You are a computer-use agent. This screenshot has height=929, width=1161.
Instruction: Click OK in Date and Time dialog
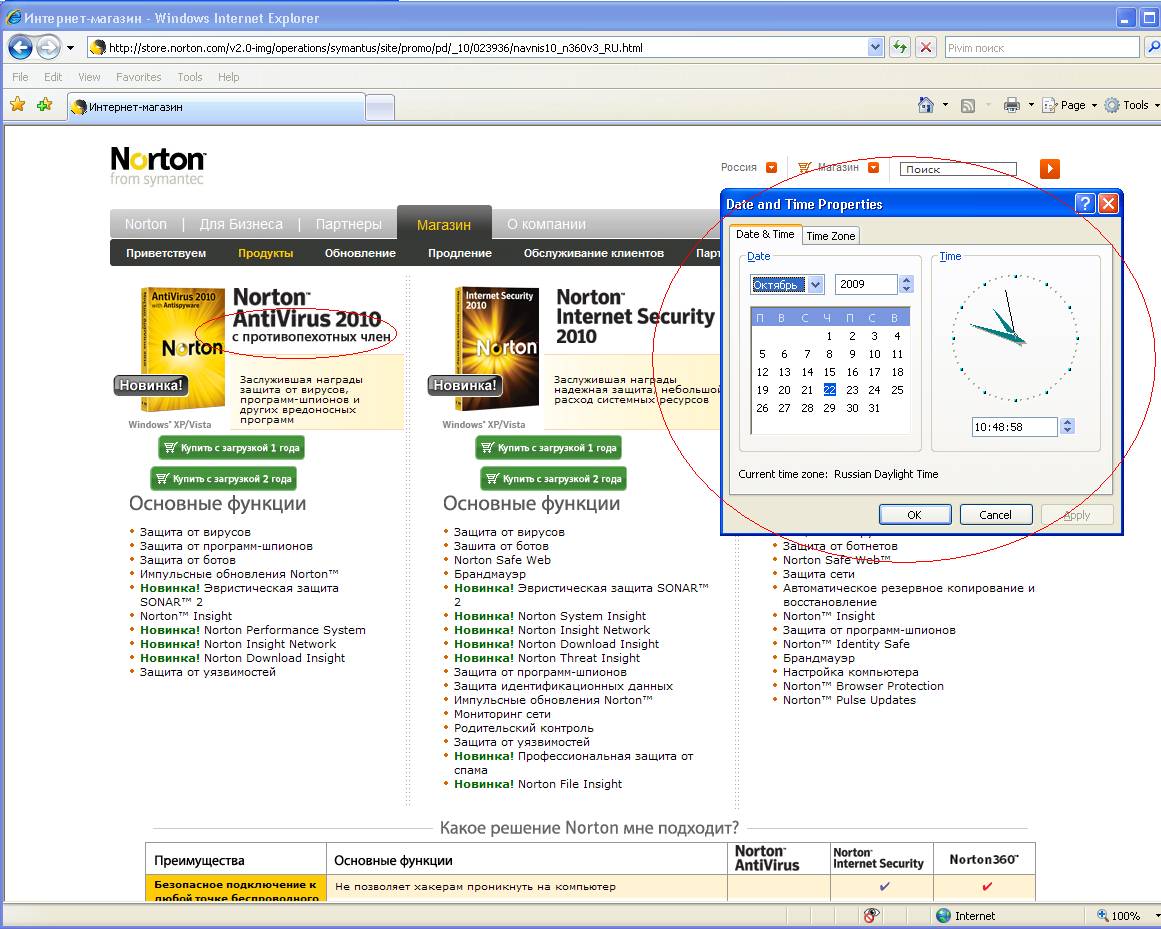(x=914, y=514)
